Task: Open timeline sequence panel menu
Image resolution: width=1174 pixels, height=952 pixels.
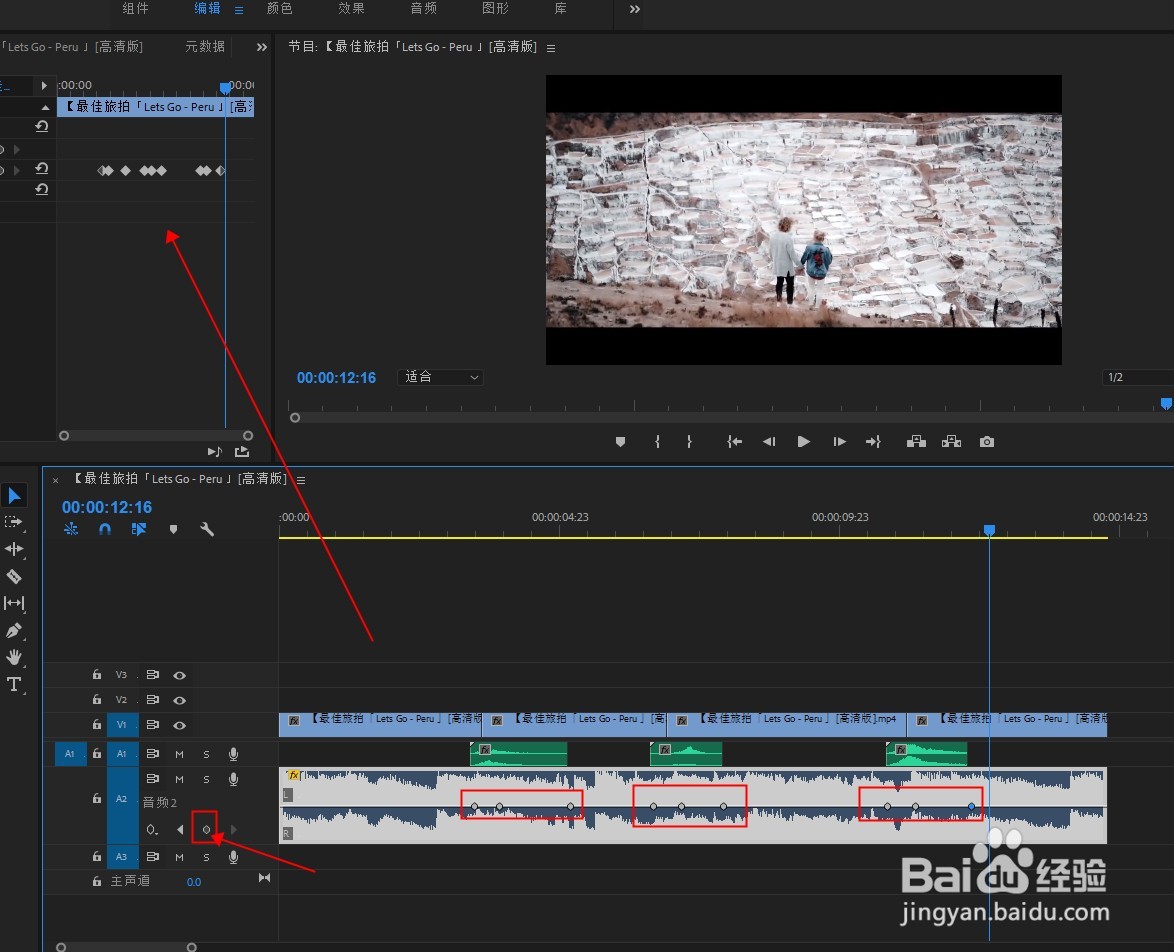Action: click(x=301, y=480)
